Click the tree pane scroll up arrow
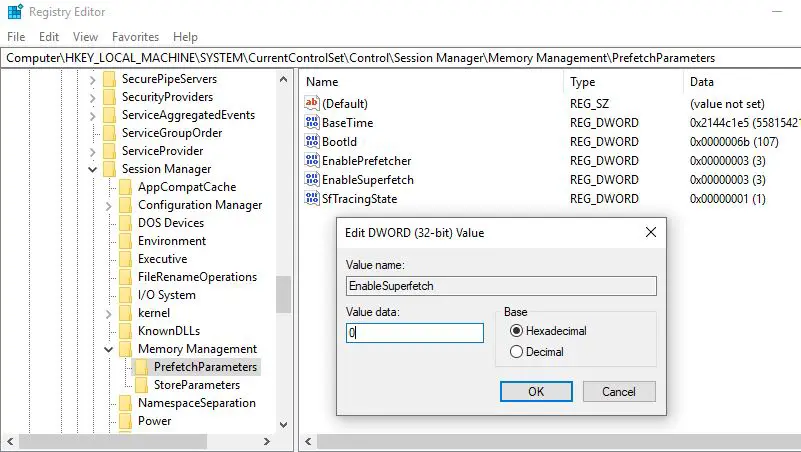The height and width of the screenshot is (452, 801). coord(284,79)
